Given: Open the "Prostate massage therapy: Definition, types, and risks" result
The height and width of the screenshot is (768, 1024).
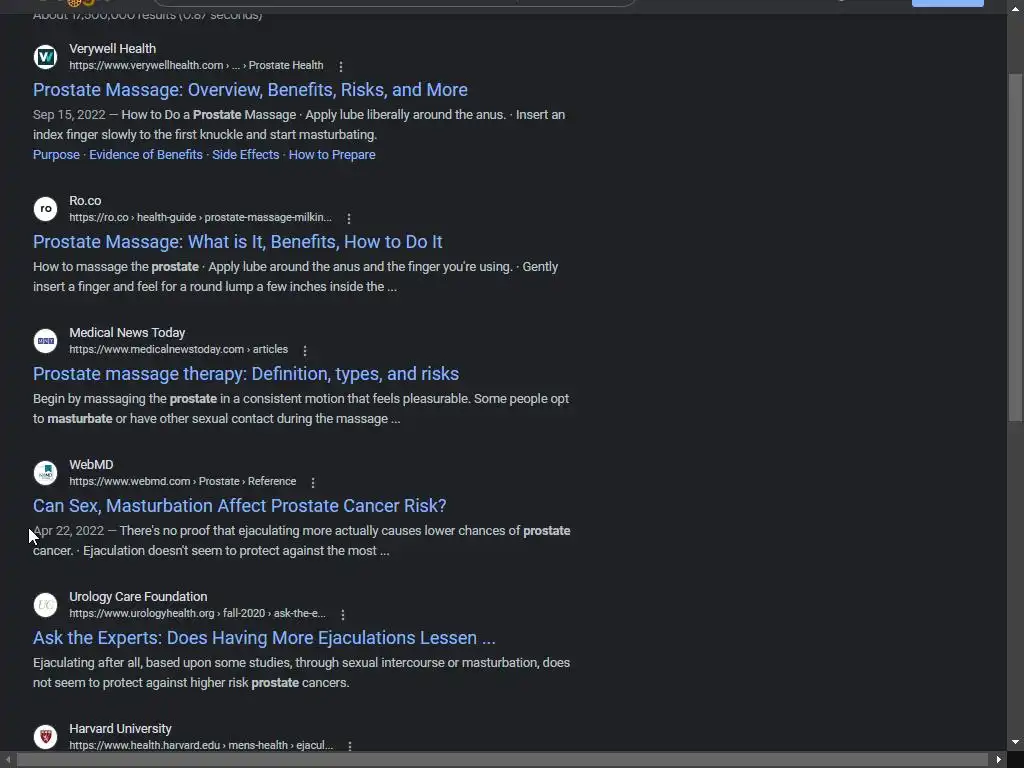Looking at the screenshot, I should (246, 374).
